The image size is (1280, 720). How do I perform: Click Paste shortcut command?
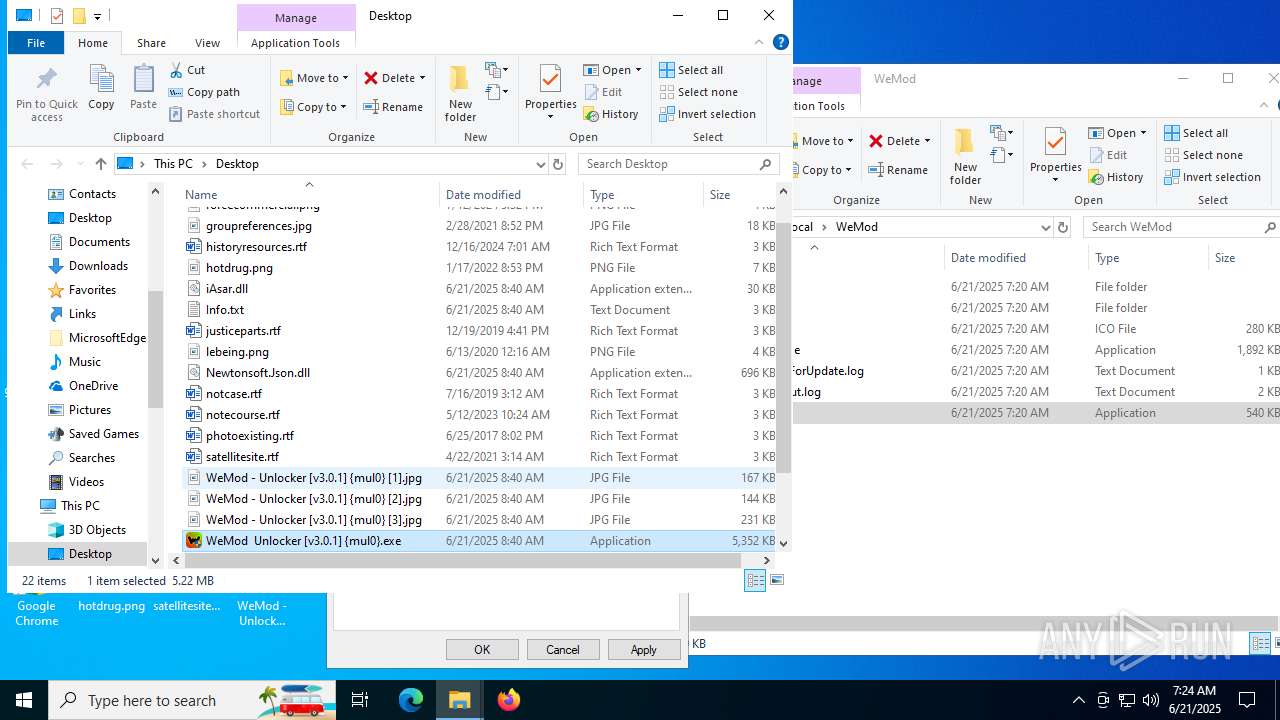tap(214, 114)
